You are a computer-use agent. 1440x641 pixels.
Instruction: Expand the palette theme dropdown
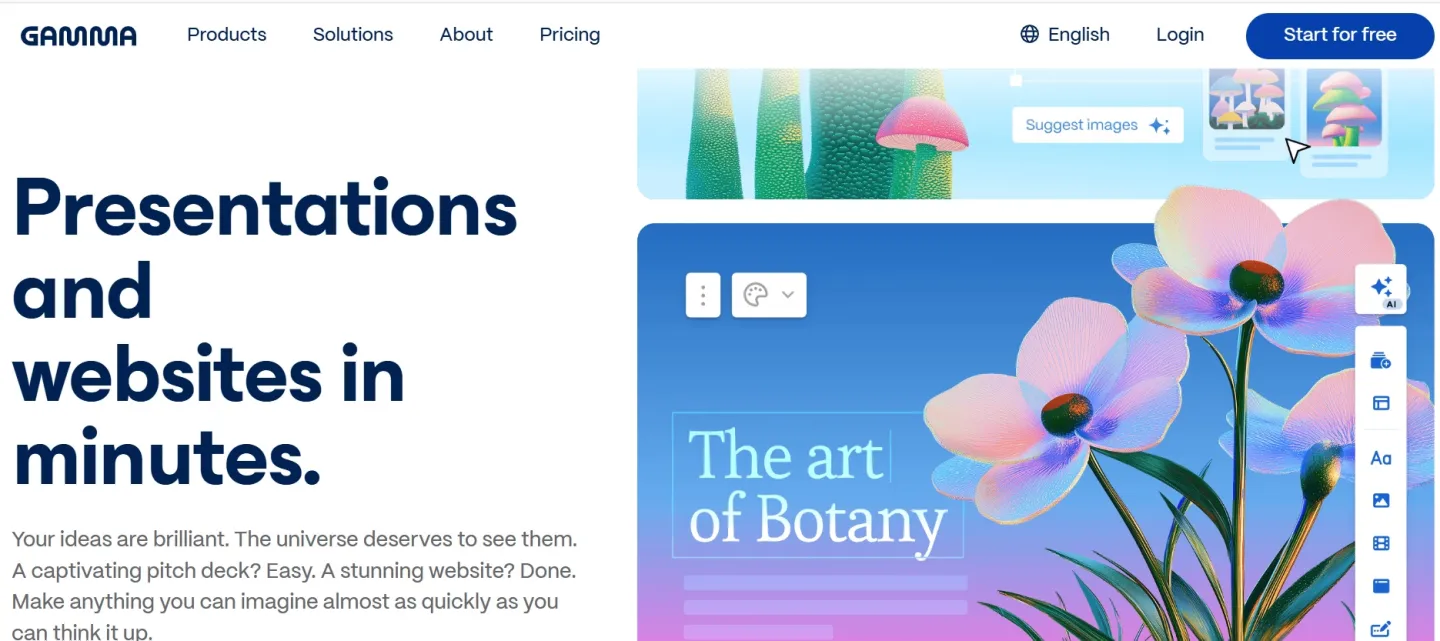pyautogui.click(x=769, y=295)
